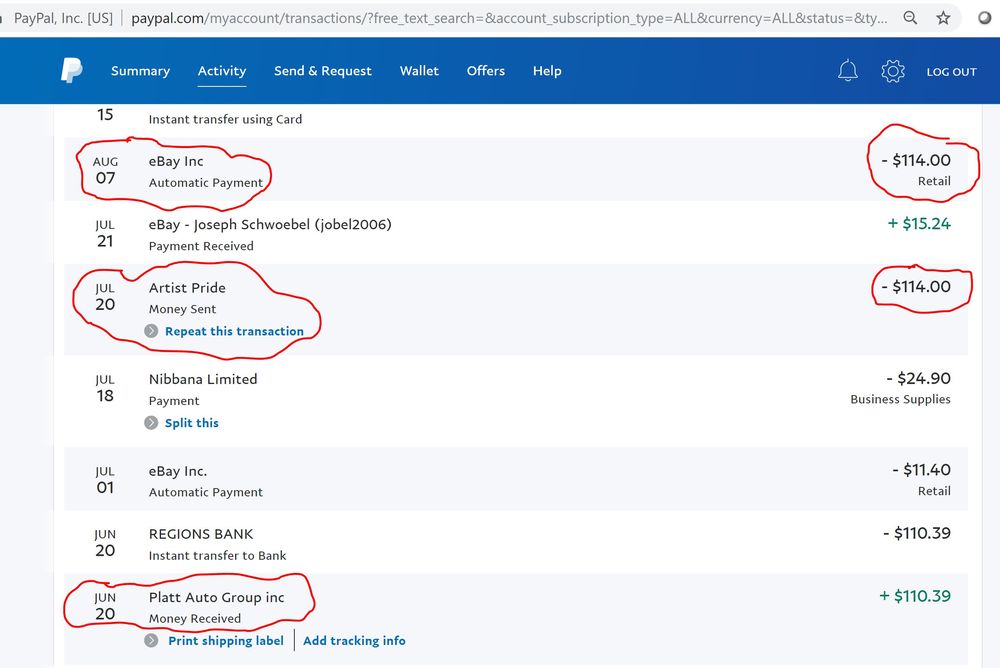Click the LOG OUT button

[x=951, y=72]
